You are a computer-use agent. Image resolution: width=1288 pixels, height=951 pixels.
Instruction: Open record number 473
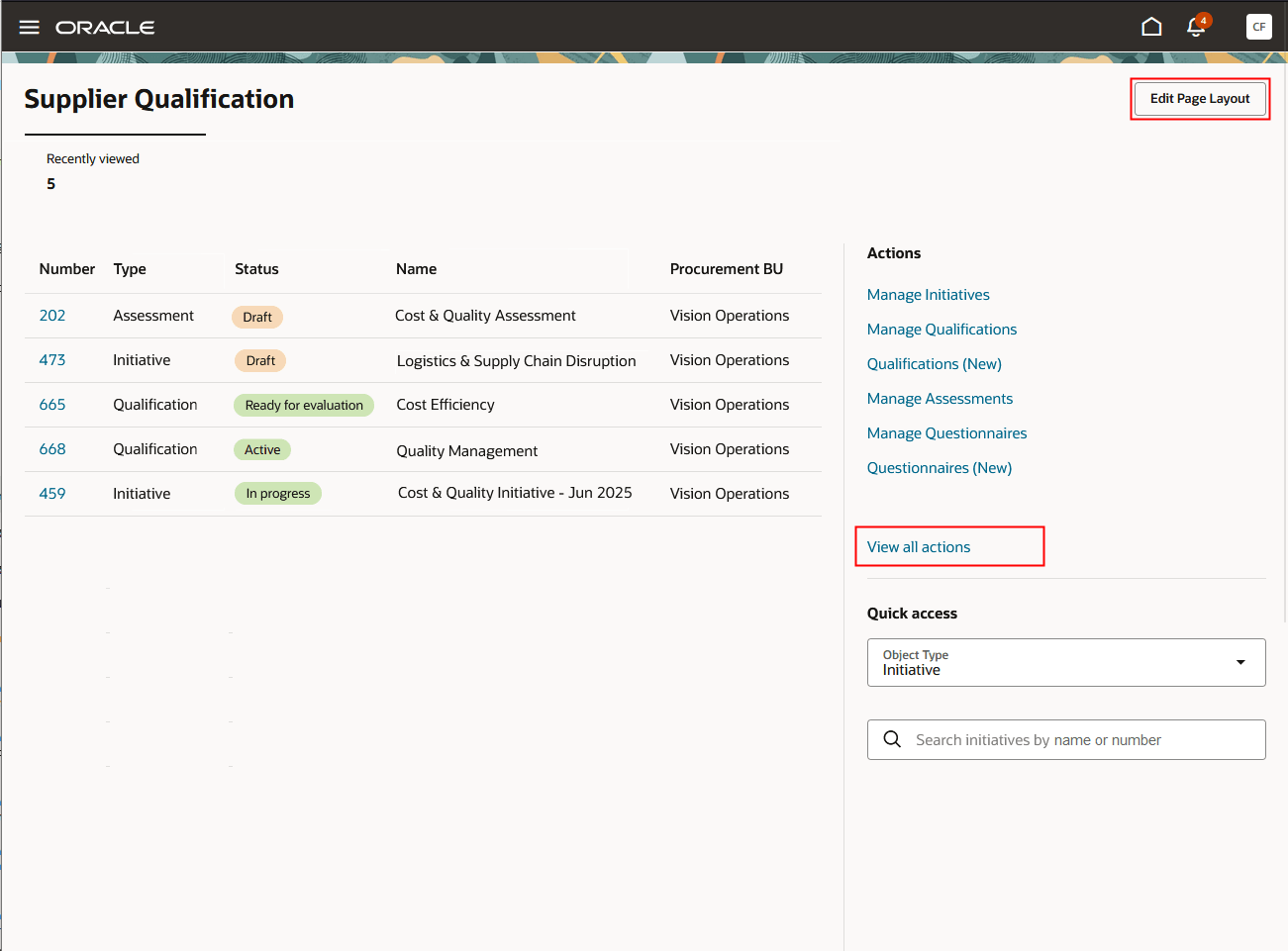pyautogui.click(x=52, y=360)
